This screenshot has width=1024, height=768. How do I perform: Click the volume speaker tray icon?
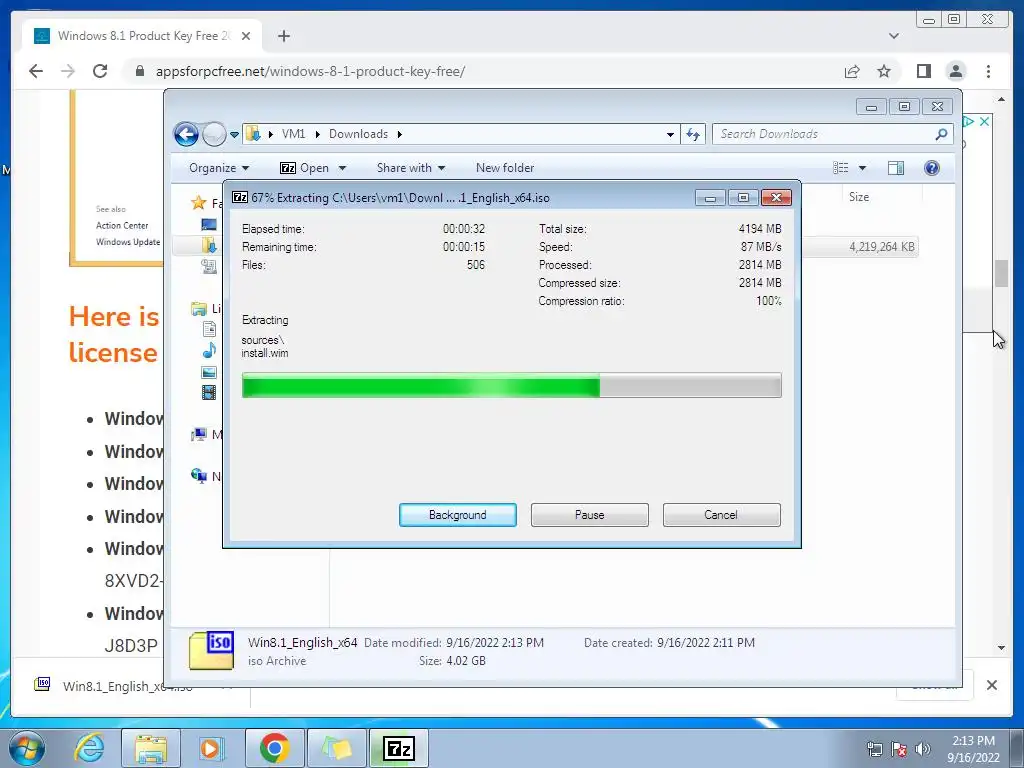tap(923, 749)
